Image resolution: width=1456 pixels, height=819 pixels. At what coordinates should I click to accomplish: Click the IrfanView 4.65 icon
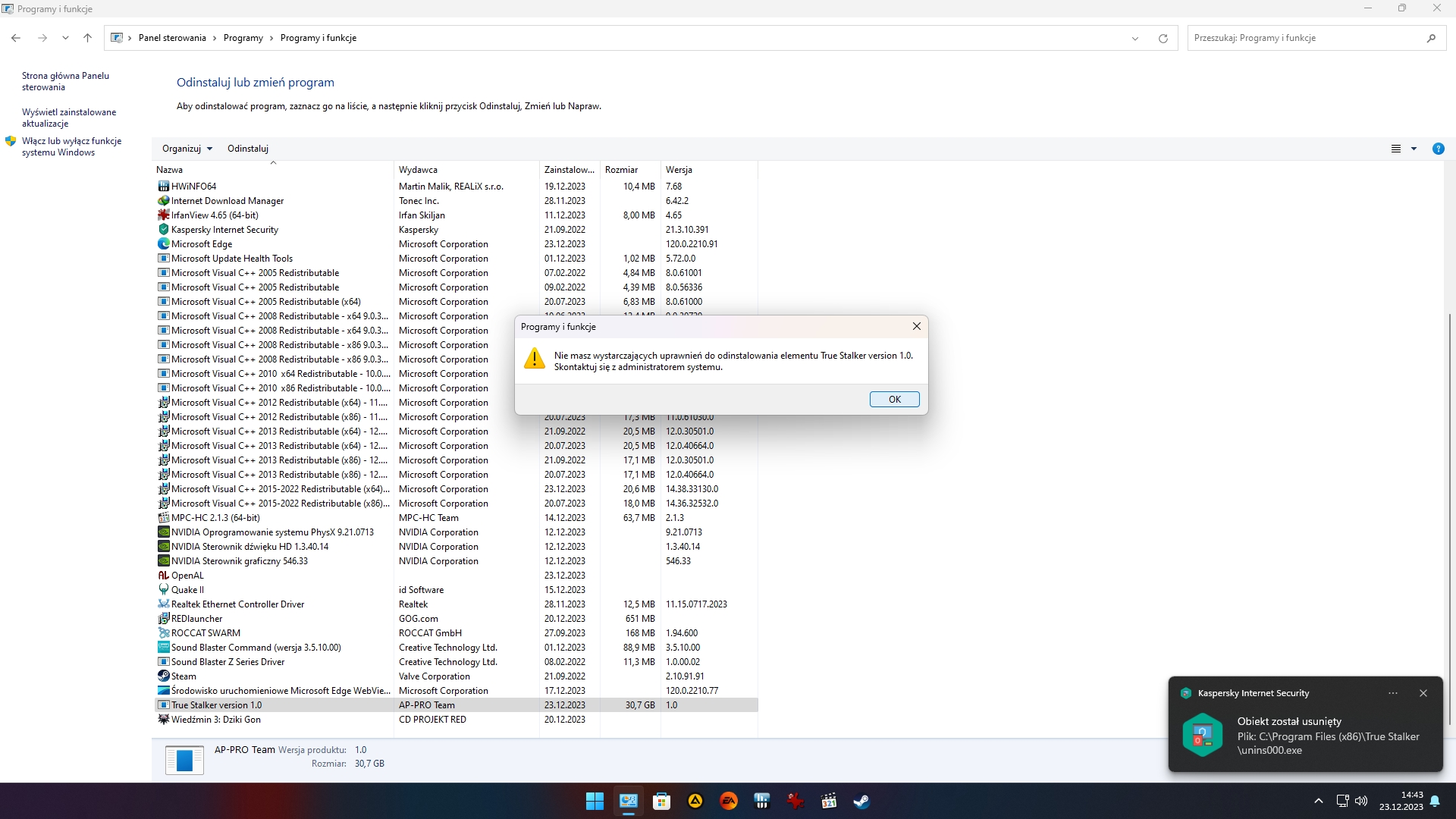[163, 215]
